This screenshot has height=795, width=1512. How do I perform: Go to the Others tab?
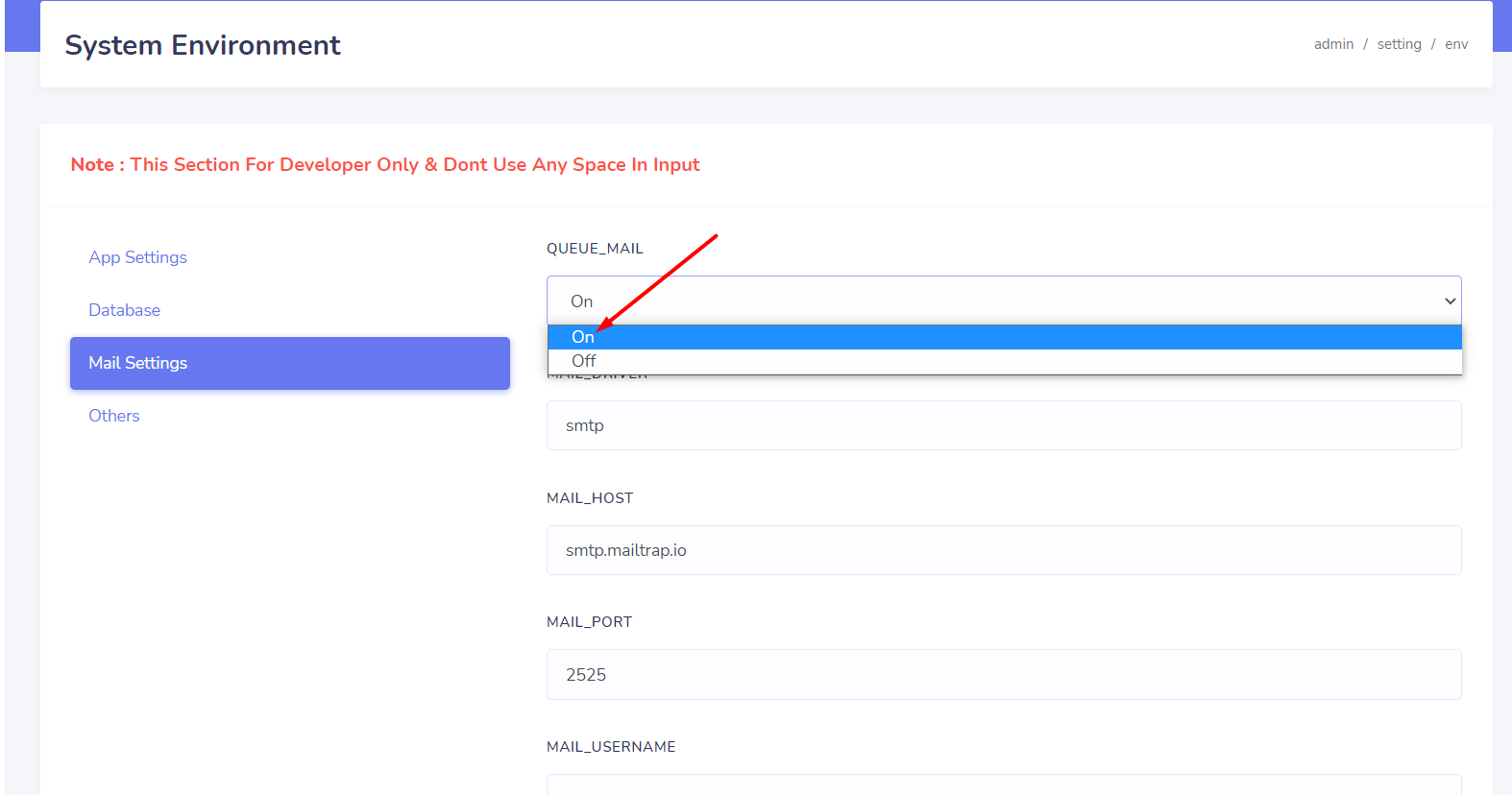pyautogui.click(x=114, y=416)
